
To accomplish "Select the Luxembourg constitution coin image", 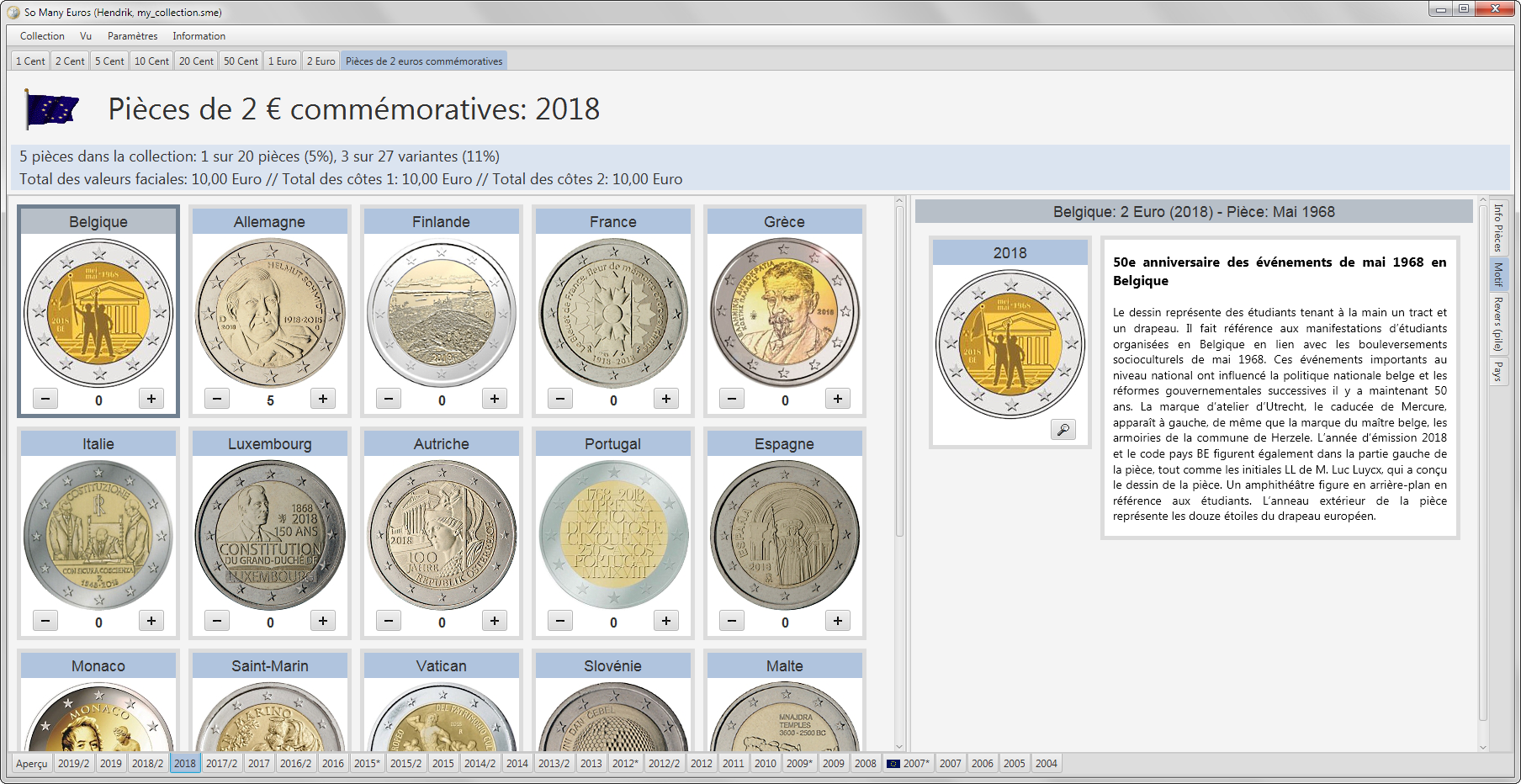I will 270,534.
